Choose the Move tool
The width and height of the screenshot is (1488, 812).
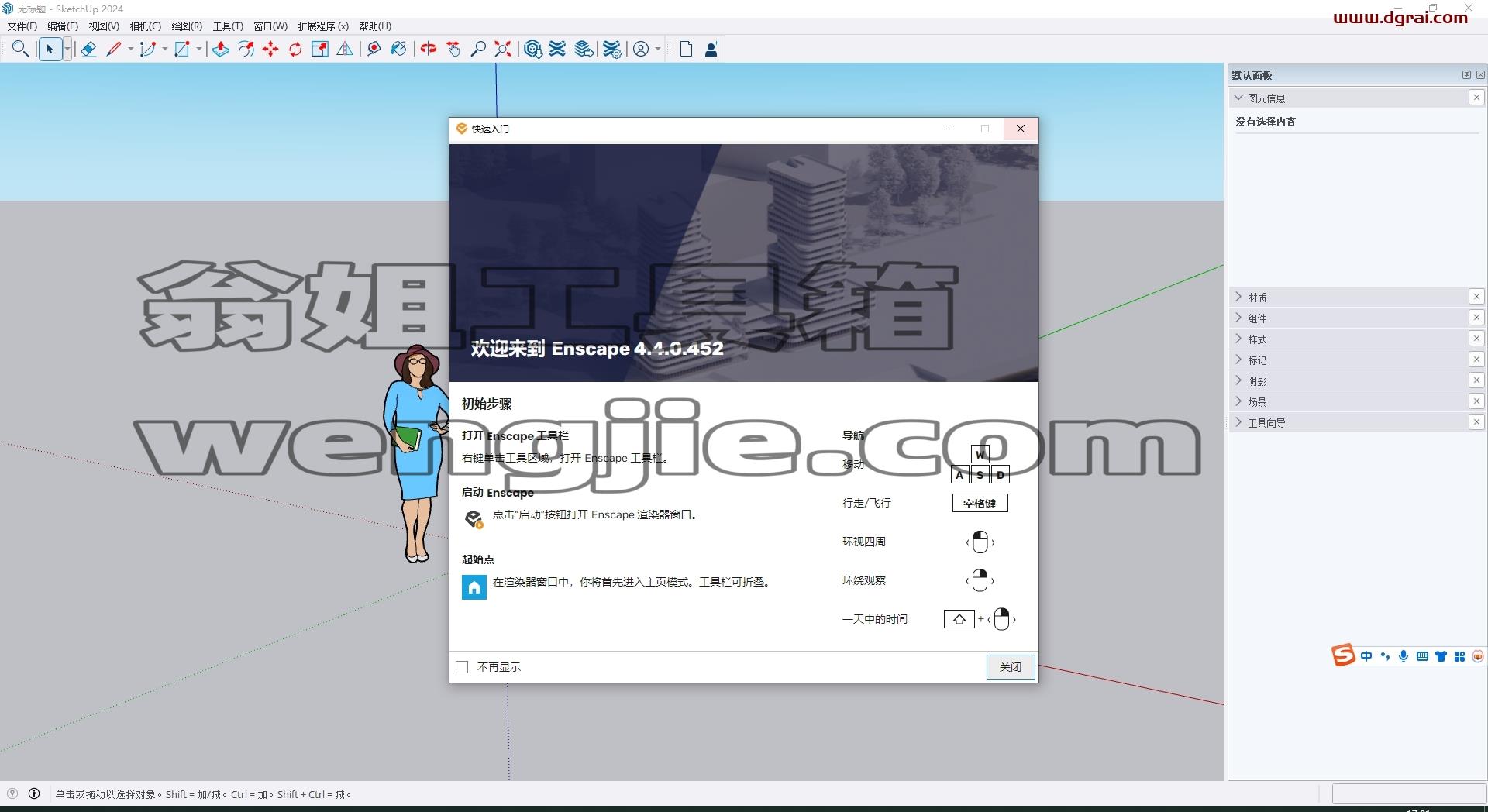(x=270, y=50)
